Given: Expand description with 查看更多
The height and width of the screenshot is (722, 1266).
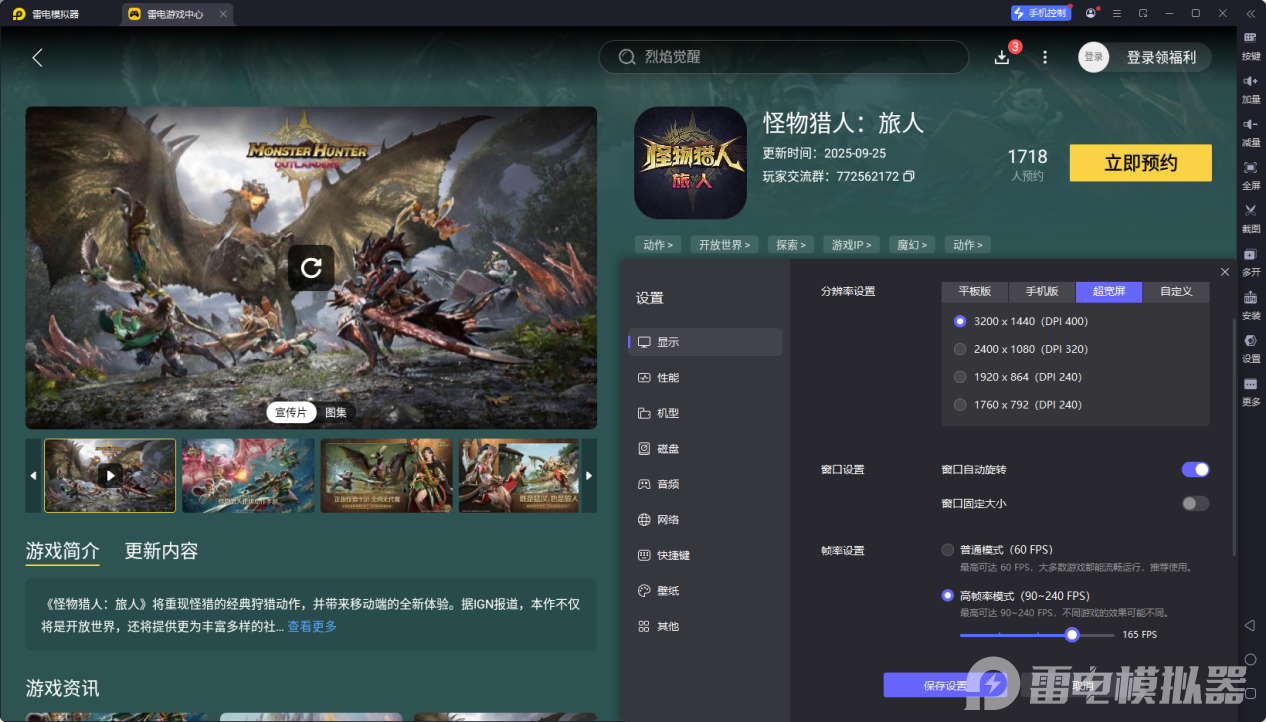Looking at the screenshot, I should tap(312, 627).
